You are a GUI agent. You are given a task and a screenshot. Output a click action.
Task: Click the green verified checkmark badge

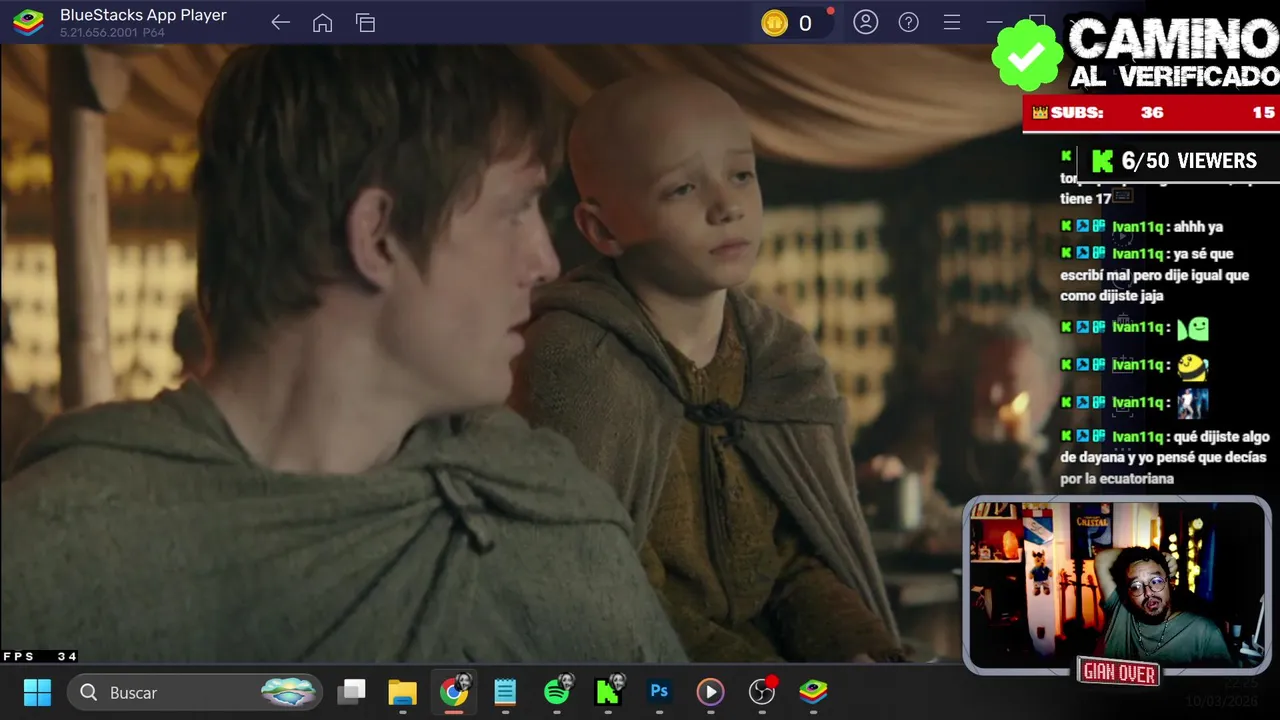1027,55
